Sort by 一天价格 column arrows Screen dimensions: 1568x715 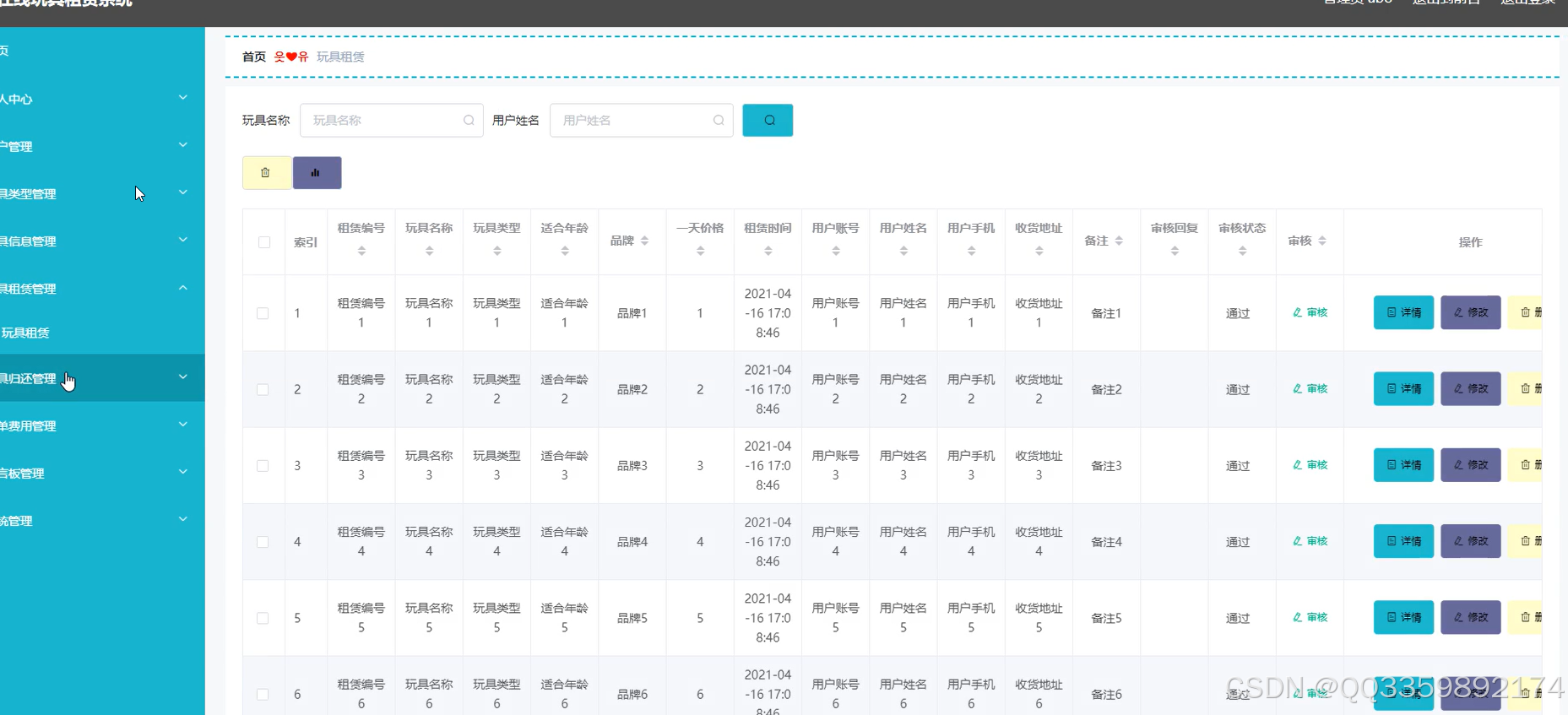(x=700, y=251)
